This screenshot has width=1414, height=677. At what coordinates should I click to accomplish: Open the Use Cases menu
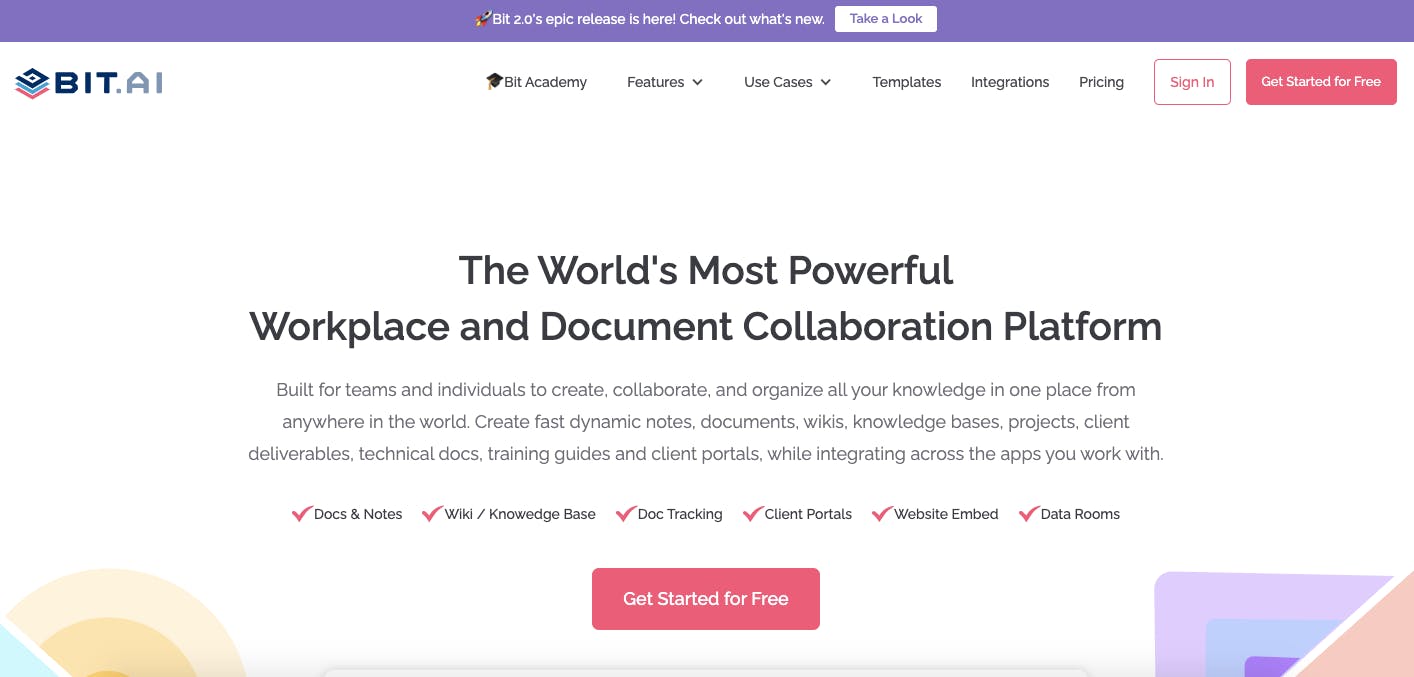tap(788, 82)
